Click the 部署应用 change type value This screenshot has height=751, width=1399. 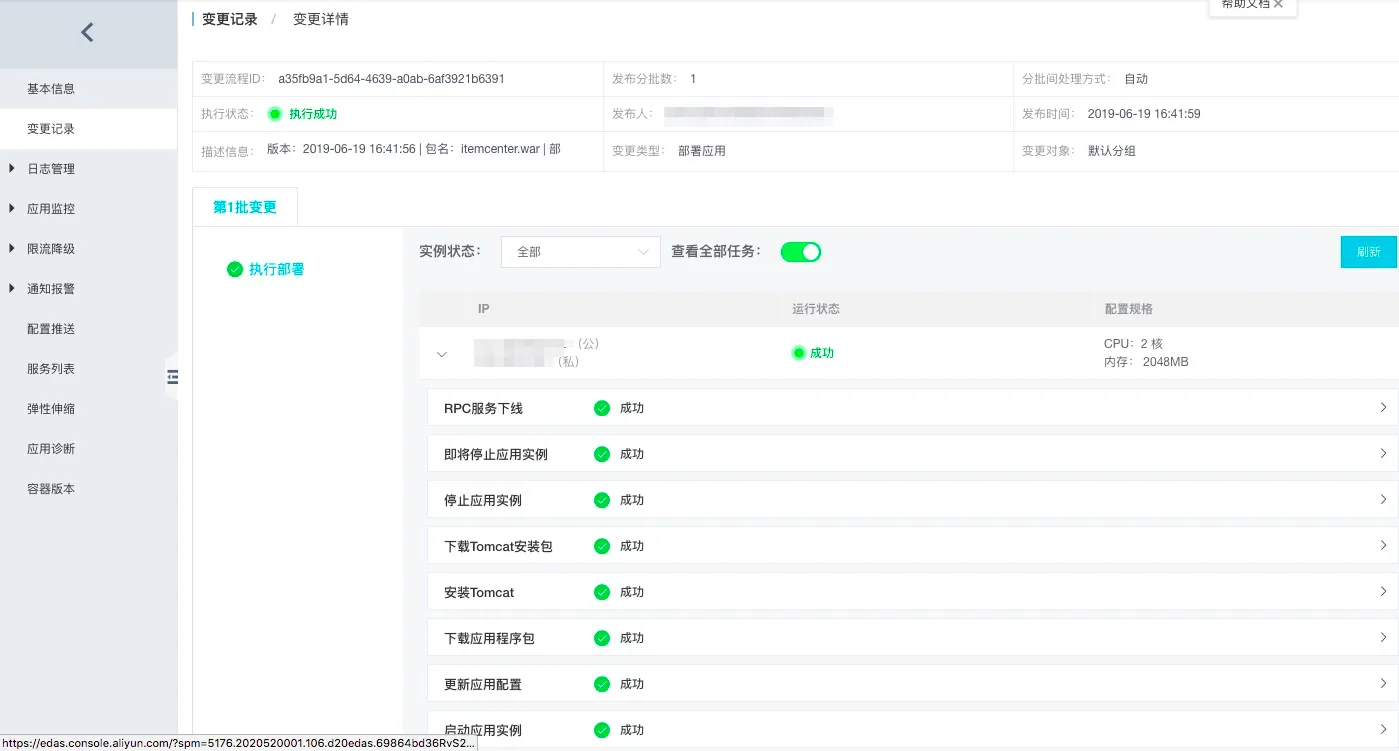(702, 151)
